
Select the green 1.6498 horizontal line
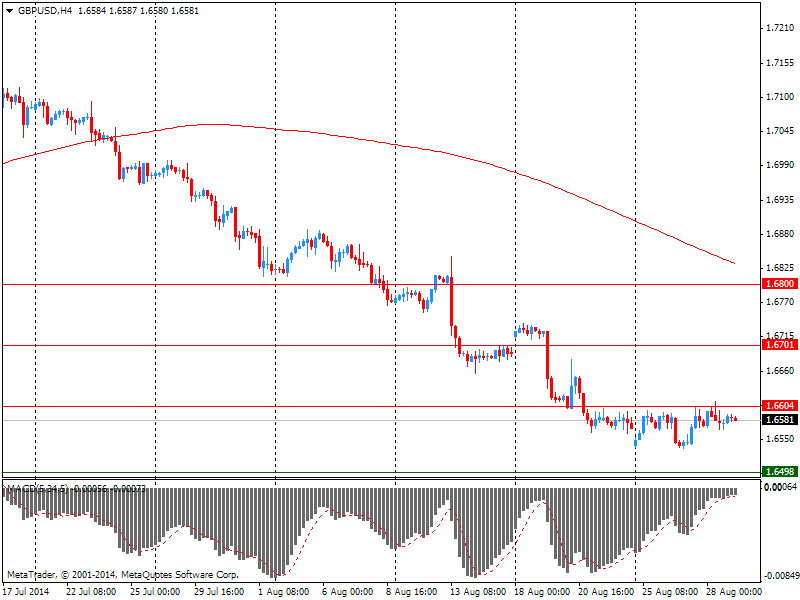382,472
